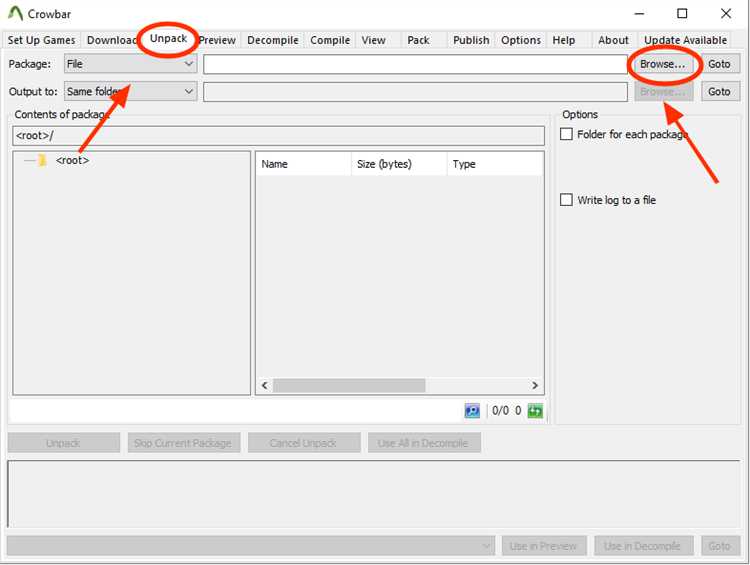Click the left scroll arrow of file list
This screenshot has height=565, width=750.
pos(265,385)
